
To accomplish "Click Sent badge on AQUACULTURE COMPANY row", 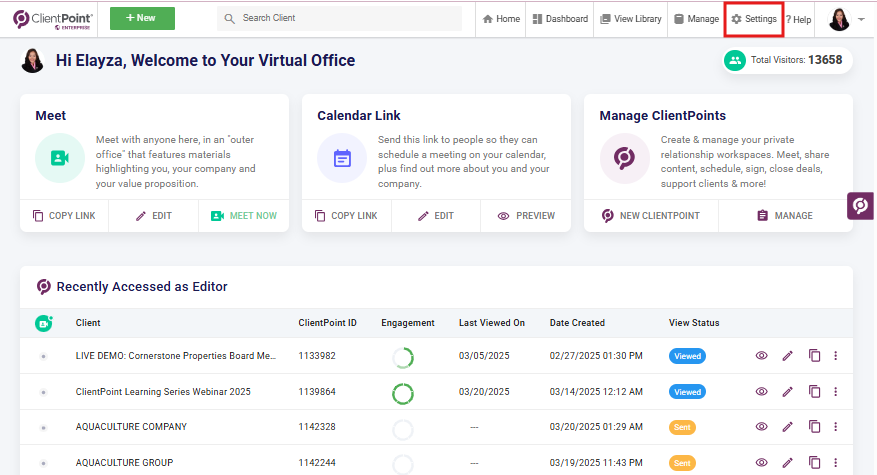I will pyautogui.click(x=682, y=427).
